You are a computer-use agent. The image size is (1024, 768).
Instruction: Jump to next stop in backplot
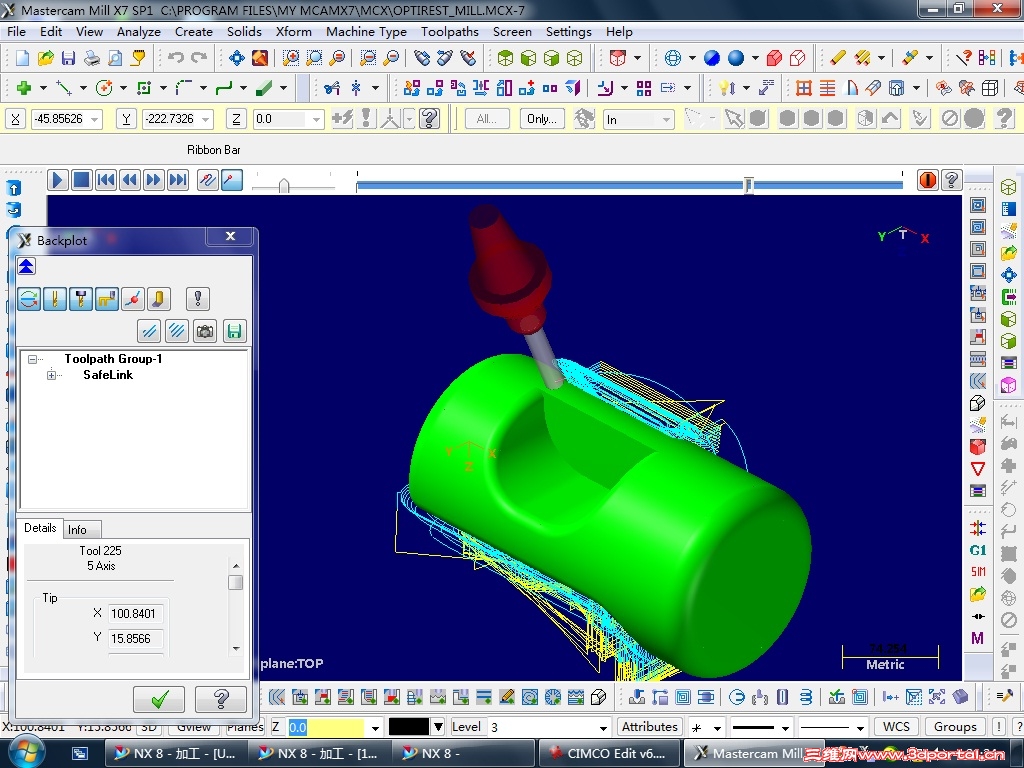pos(178,180)
